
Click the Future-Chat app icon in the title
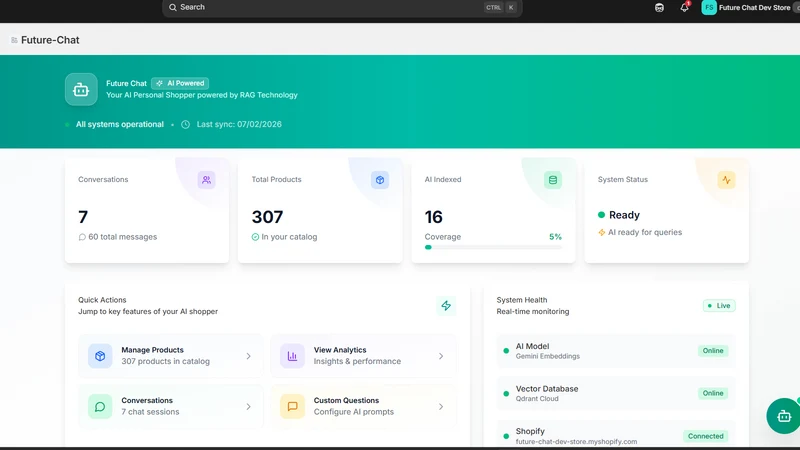click(14, 40)
